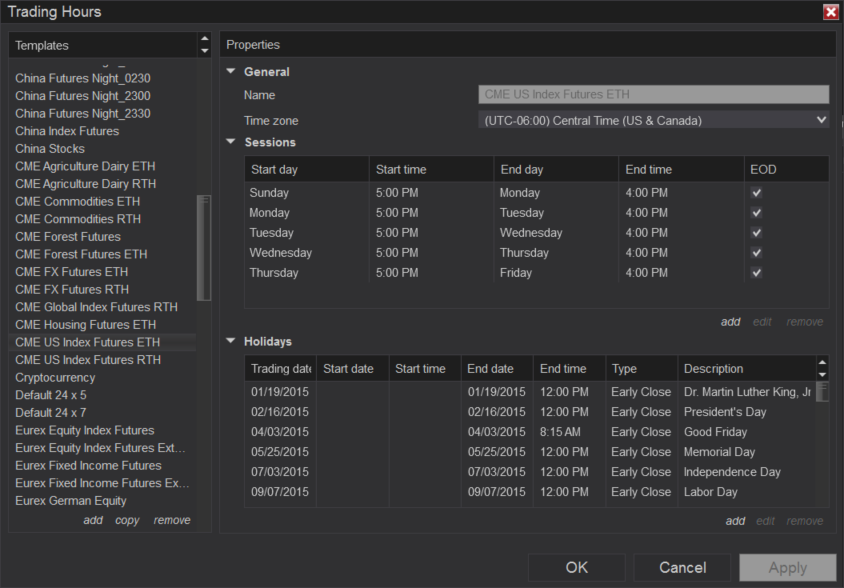
Task: Dismiss the dialog with Cancel
Action: (683, 567)
